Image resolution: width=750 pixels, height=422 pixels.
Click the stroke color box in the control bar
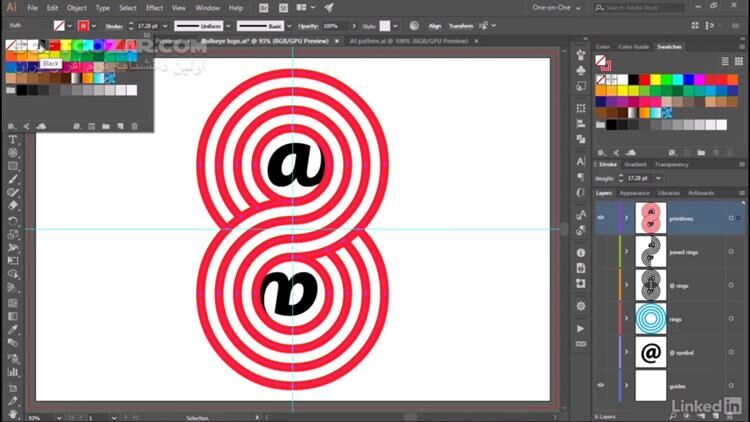[x=82, y=25]
